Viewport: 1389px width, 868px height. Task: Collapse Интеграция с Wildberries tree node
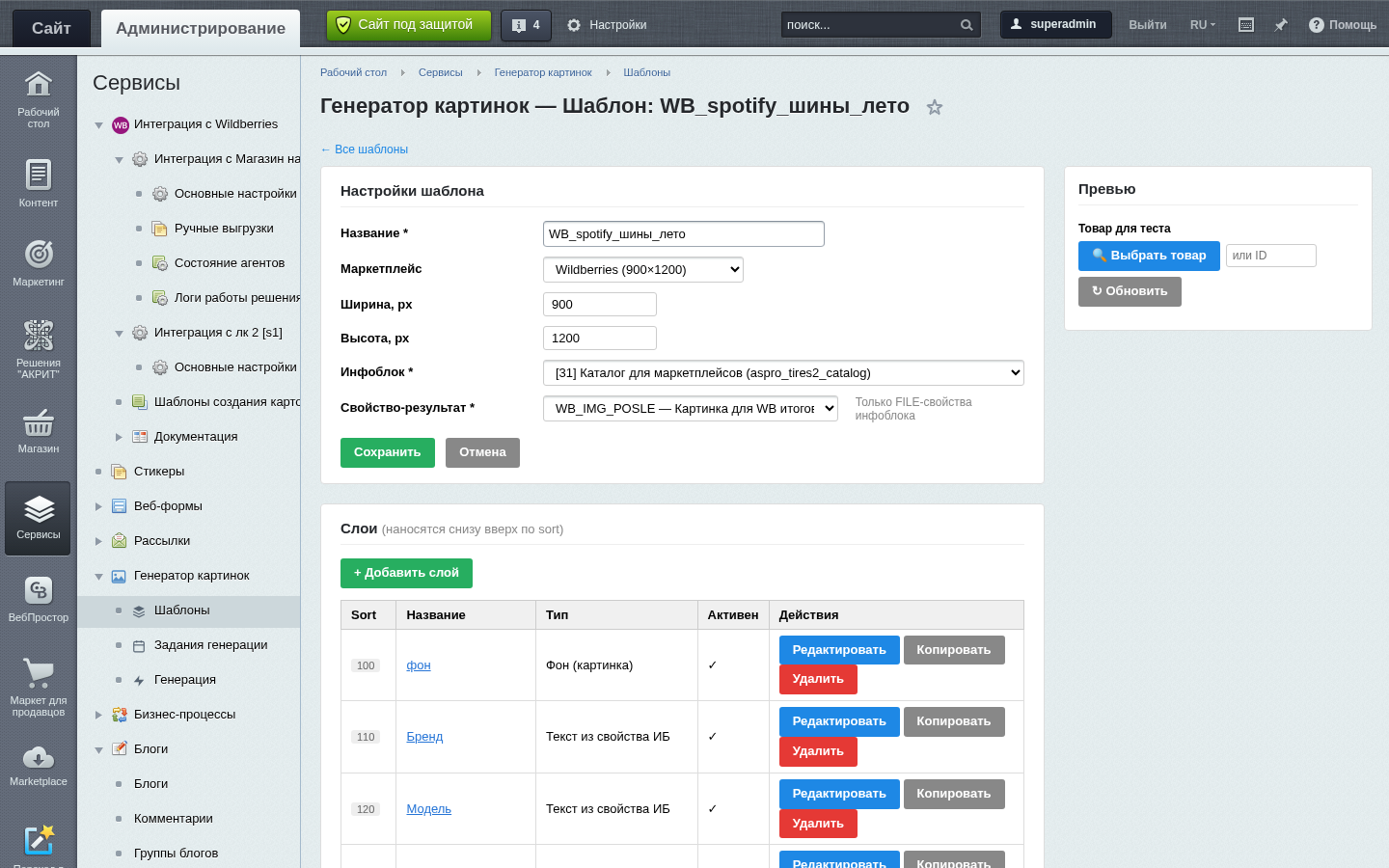coord(98,125)
